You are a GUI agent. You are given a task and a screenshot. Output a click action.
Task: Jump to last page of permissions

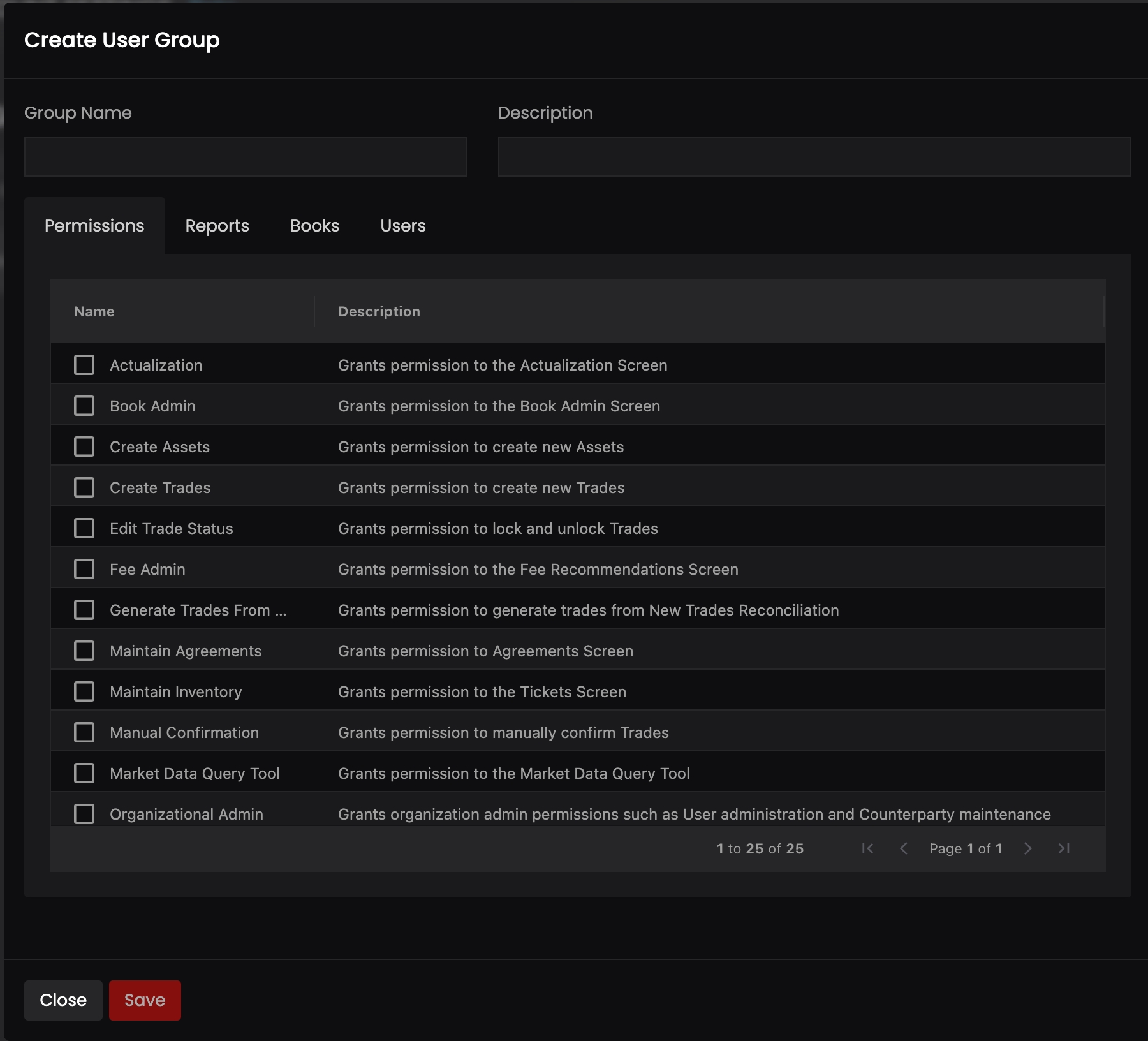pyautogui.click(x=1064, y=848)
